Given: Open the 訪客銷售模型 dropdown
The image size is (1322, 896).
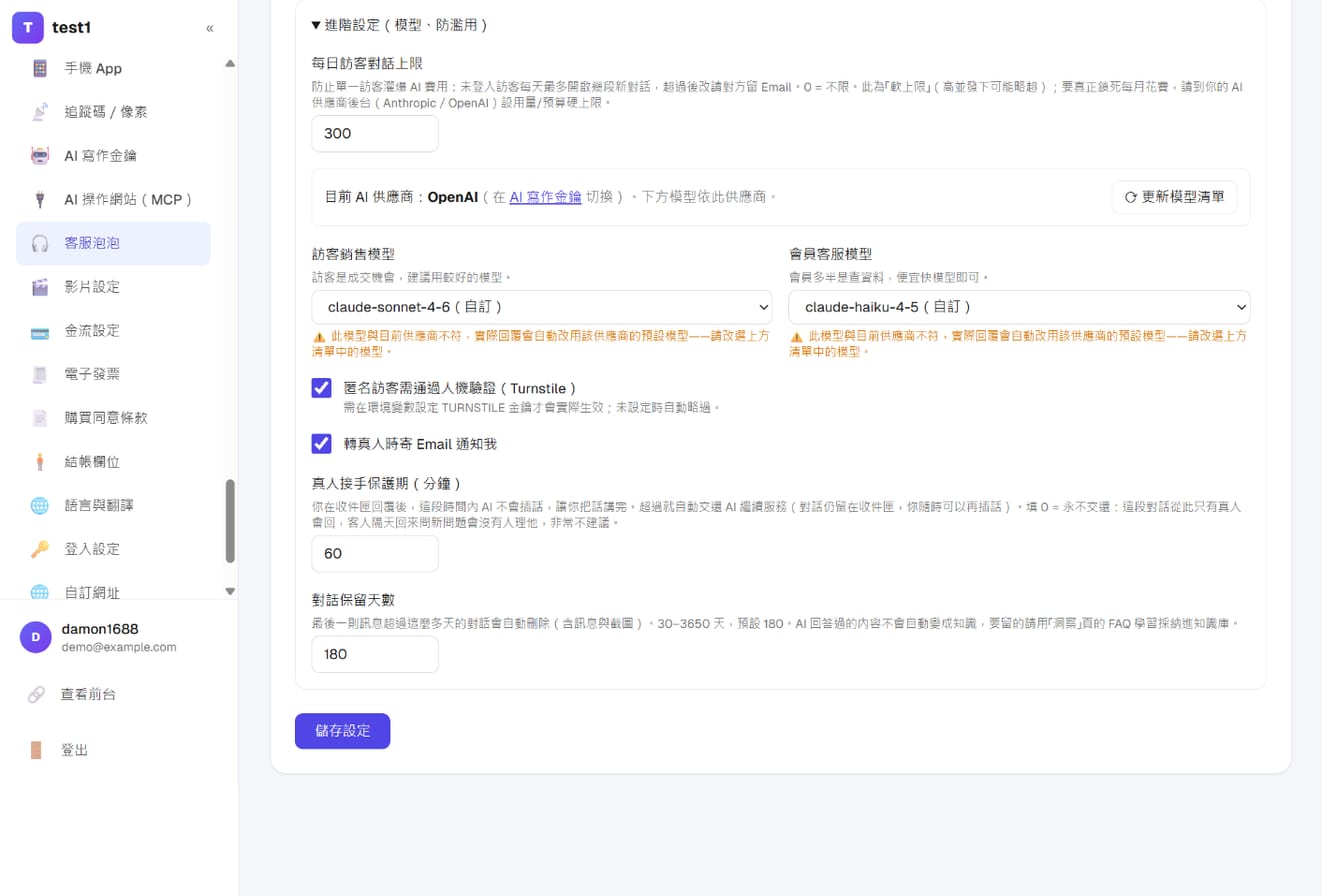Looking at the screenshot, I should click(542, 307).
